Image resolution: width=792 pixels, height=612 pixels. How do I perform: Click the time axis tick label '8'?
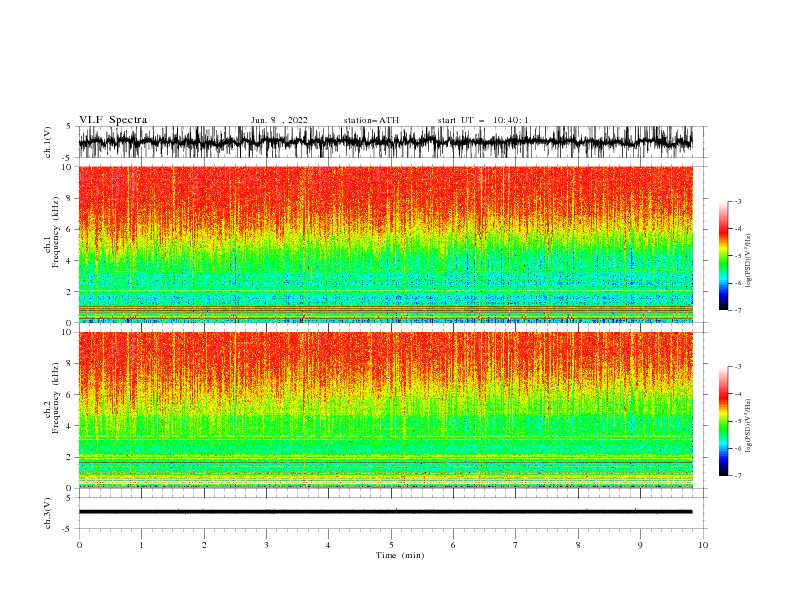(578, 545)
